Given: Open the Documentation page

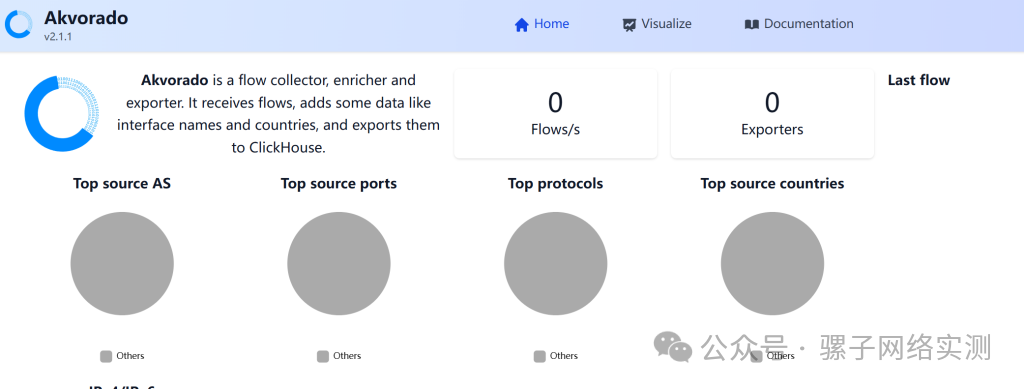Looking at the screenshot, I should 799,24.
